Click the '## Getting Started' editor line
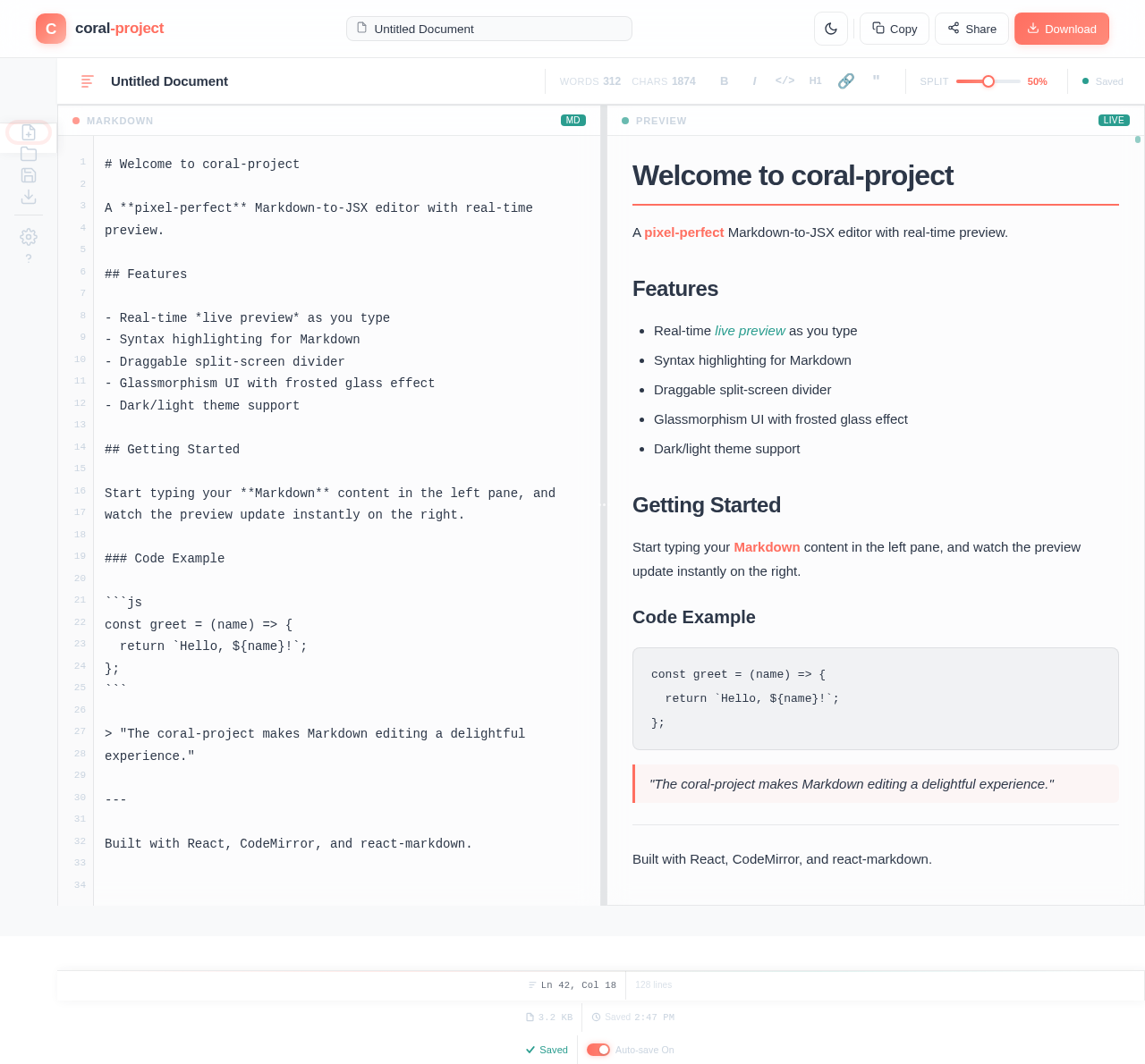1145x1064 pixels. [x=172, y=450]
